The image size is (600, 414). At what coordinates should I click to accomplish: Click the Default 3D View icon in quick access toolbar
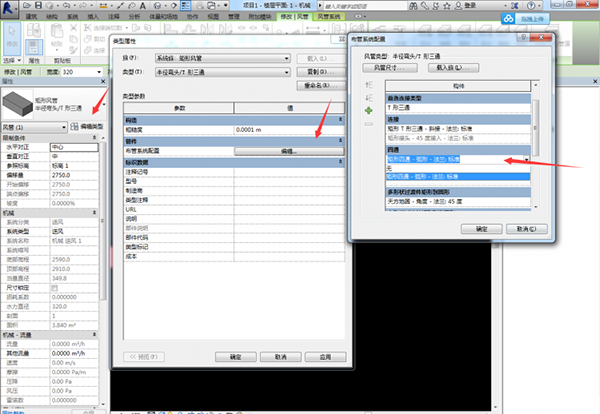157,5
